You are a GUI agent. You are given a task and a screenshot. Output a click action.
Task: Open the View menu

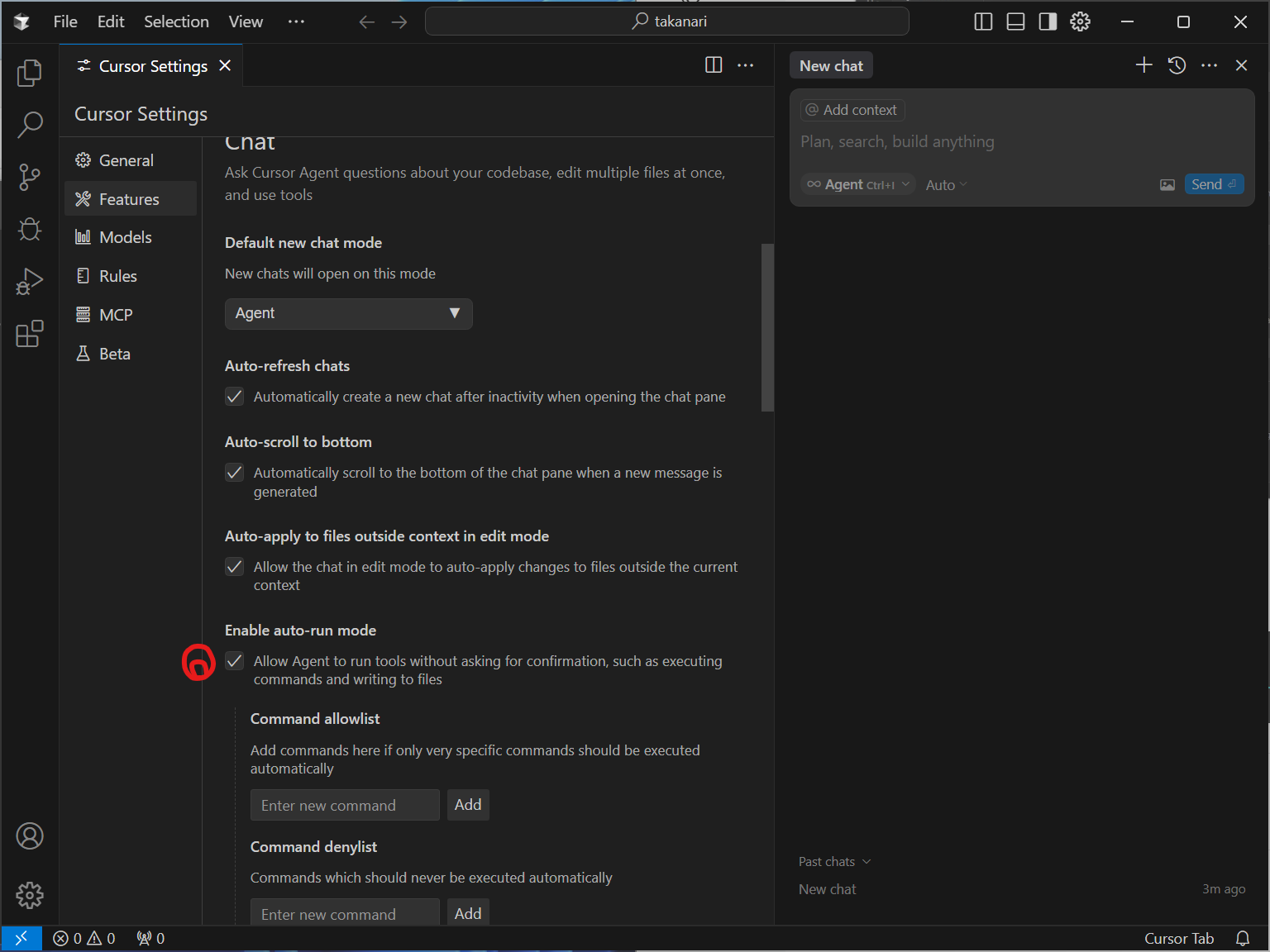click(246, 21)
